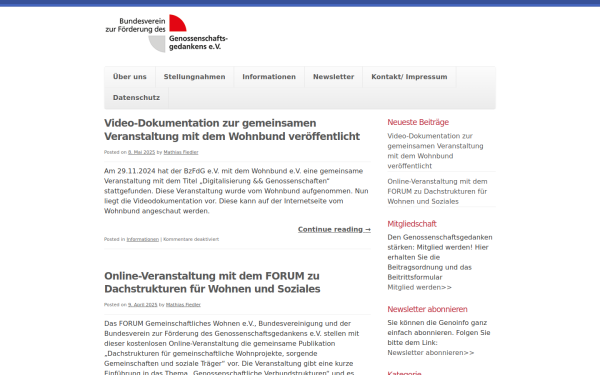The height and width of the screenshot is (375, 600).
Task: Select Kontakt/ Impressum in navigation
Action: click(409, 77)
